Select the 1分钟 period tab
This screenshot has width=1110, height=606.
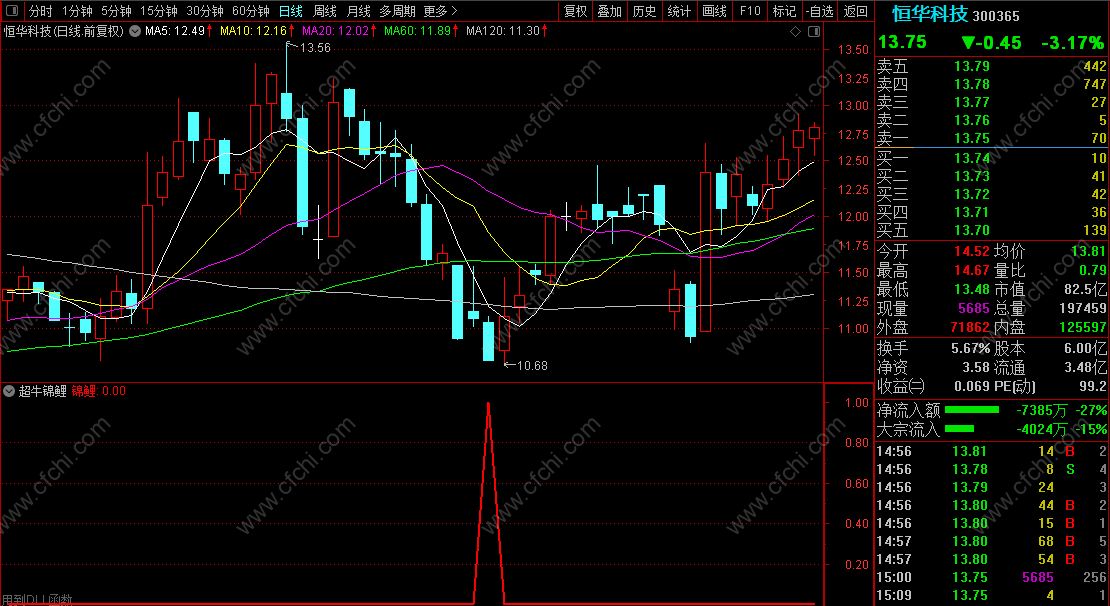pyautogui.click(x=77, y=11)
